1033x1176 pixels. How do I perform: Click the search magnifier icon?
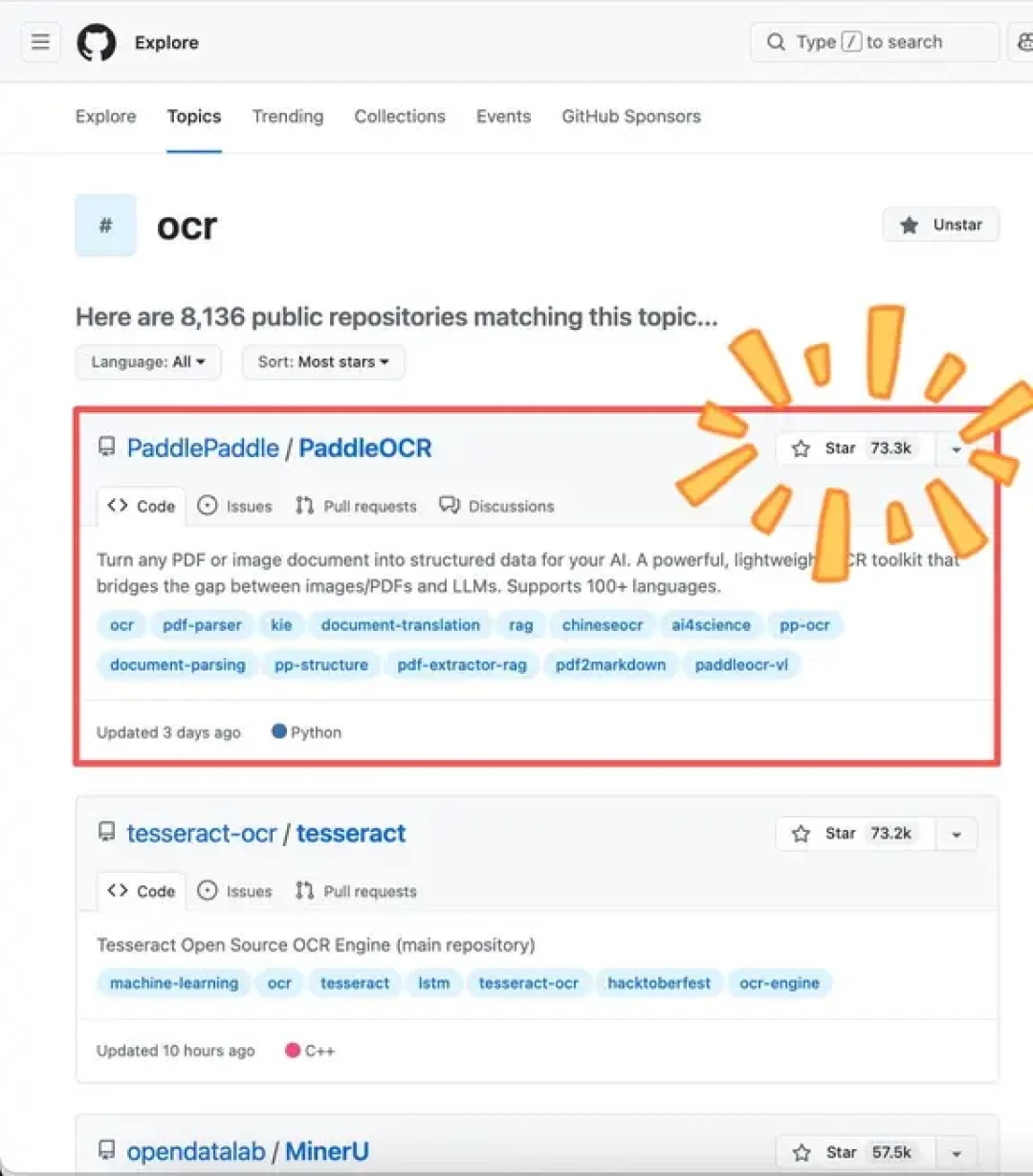click(776, 42)
